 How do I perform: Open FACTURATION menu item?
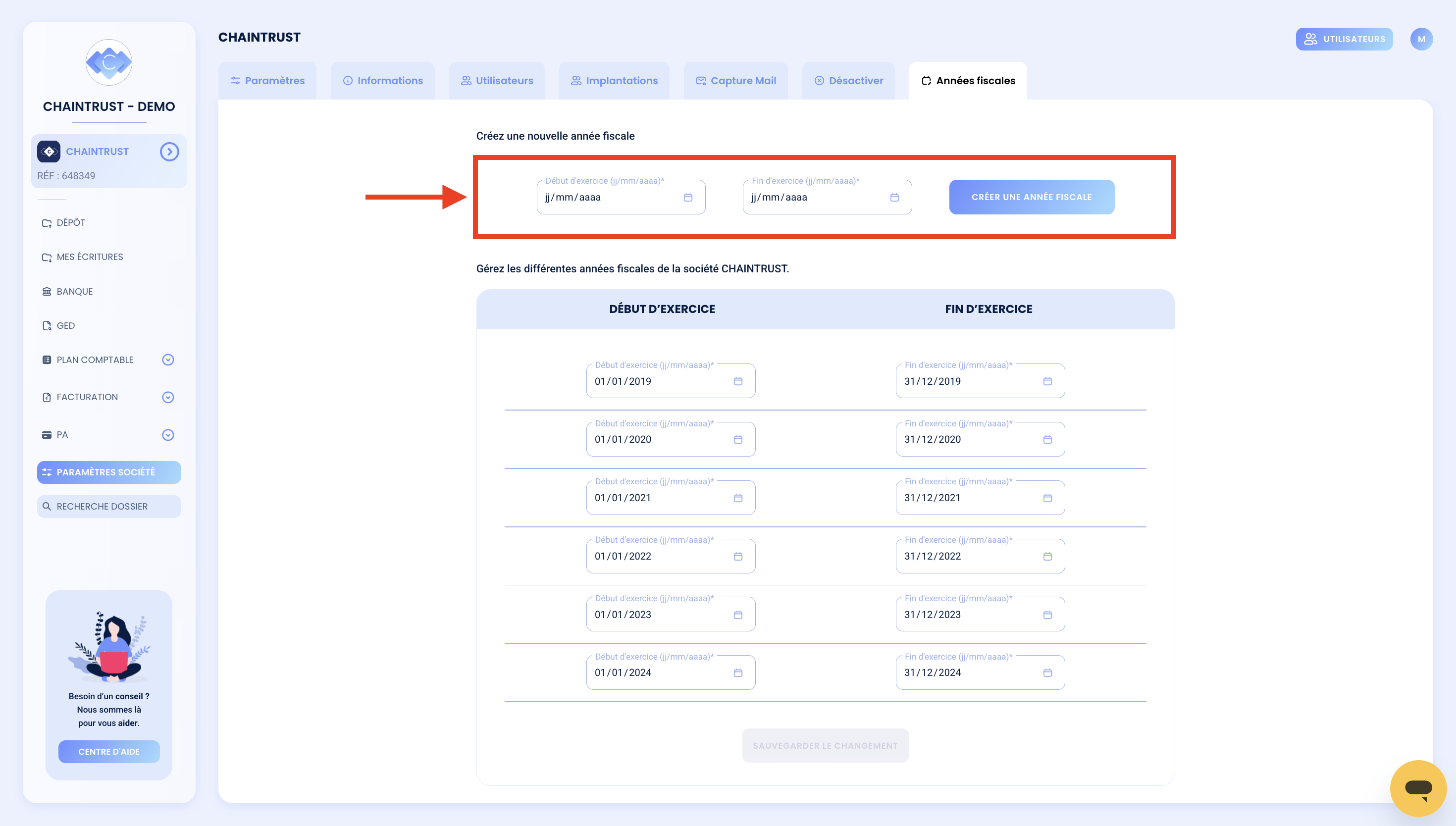[80, 397]
